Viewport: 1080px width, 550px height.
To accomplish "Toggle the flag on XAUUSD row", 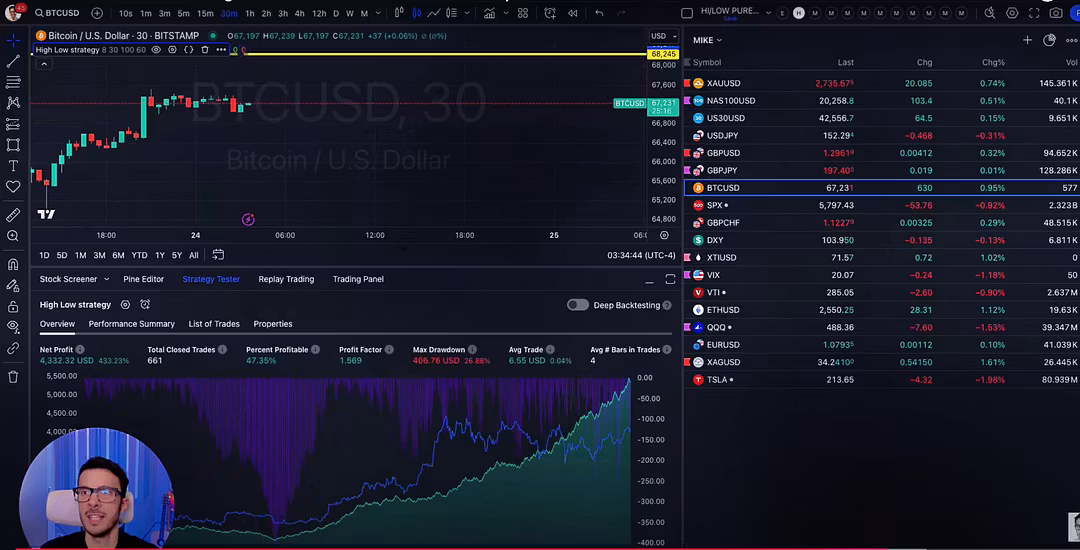I will 687,83.
